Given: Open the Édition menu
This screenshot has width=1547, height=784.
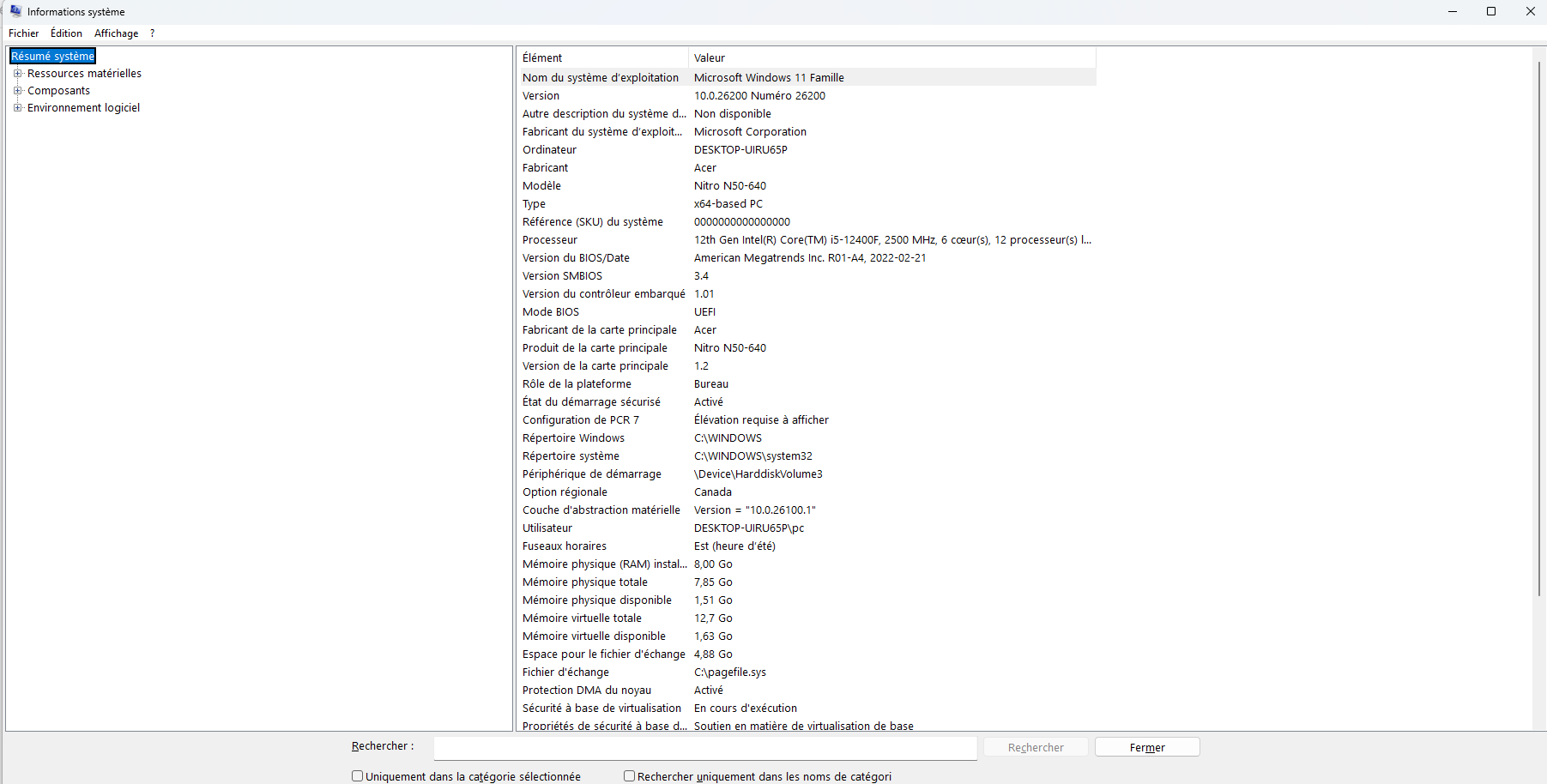Looking at the screenshot, I should (66, 33).
